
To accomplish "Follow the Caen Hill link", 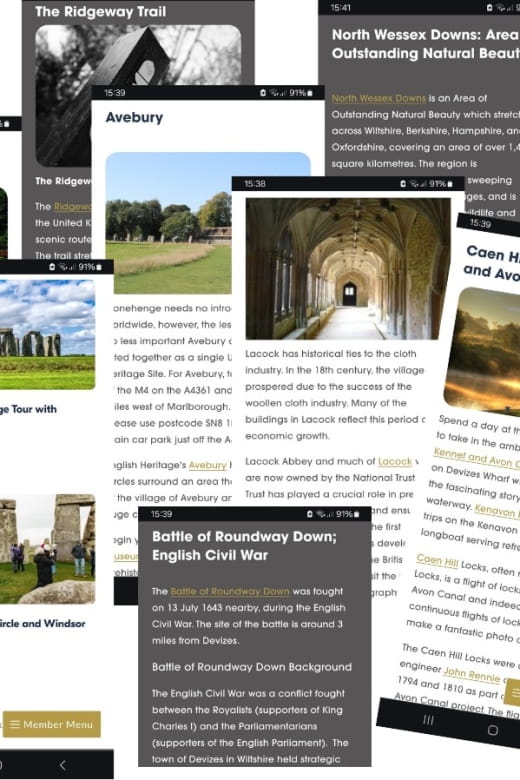I will (x=437, y=560).
